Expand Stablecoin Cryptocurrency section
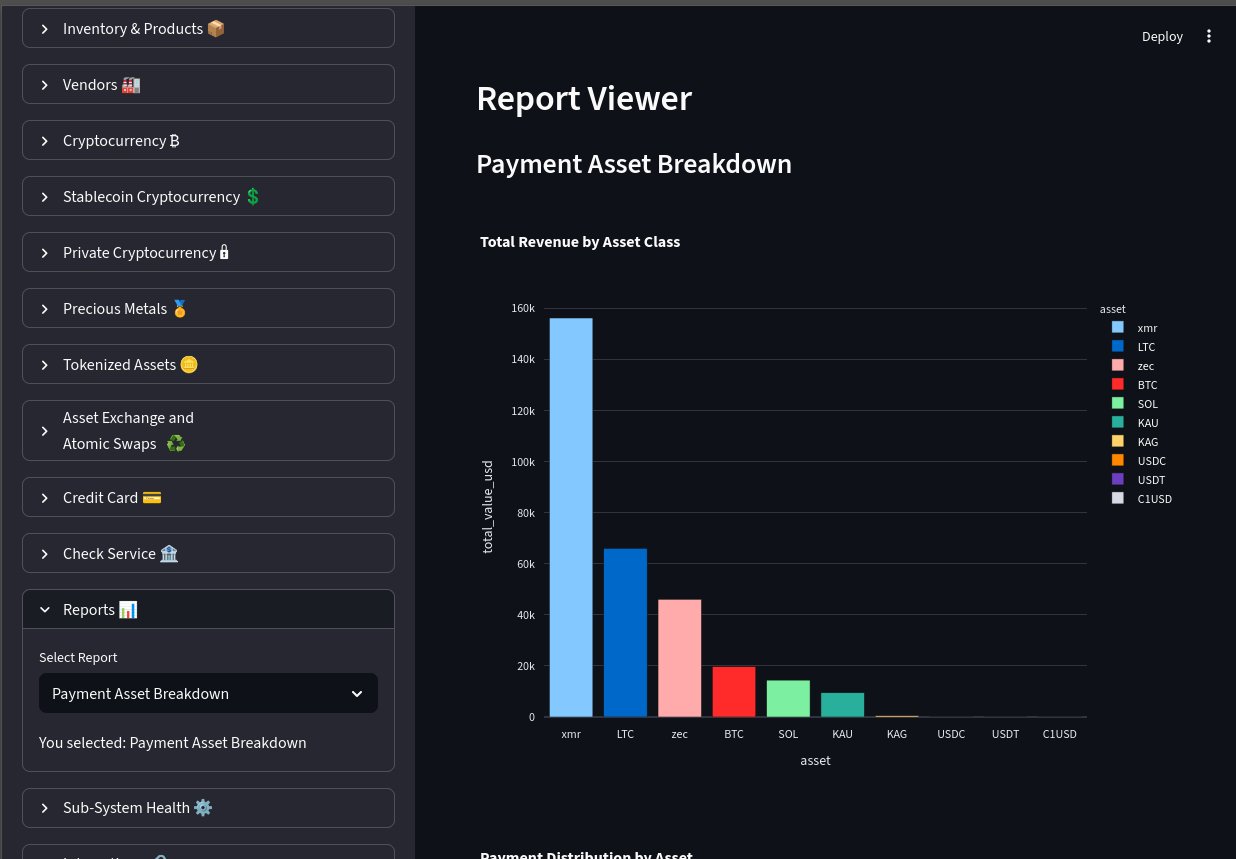This screenshot has width=1236, height=859. click(x=208, y=197)
